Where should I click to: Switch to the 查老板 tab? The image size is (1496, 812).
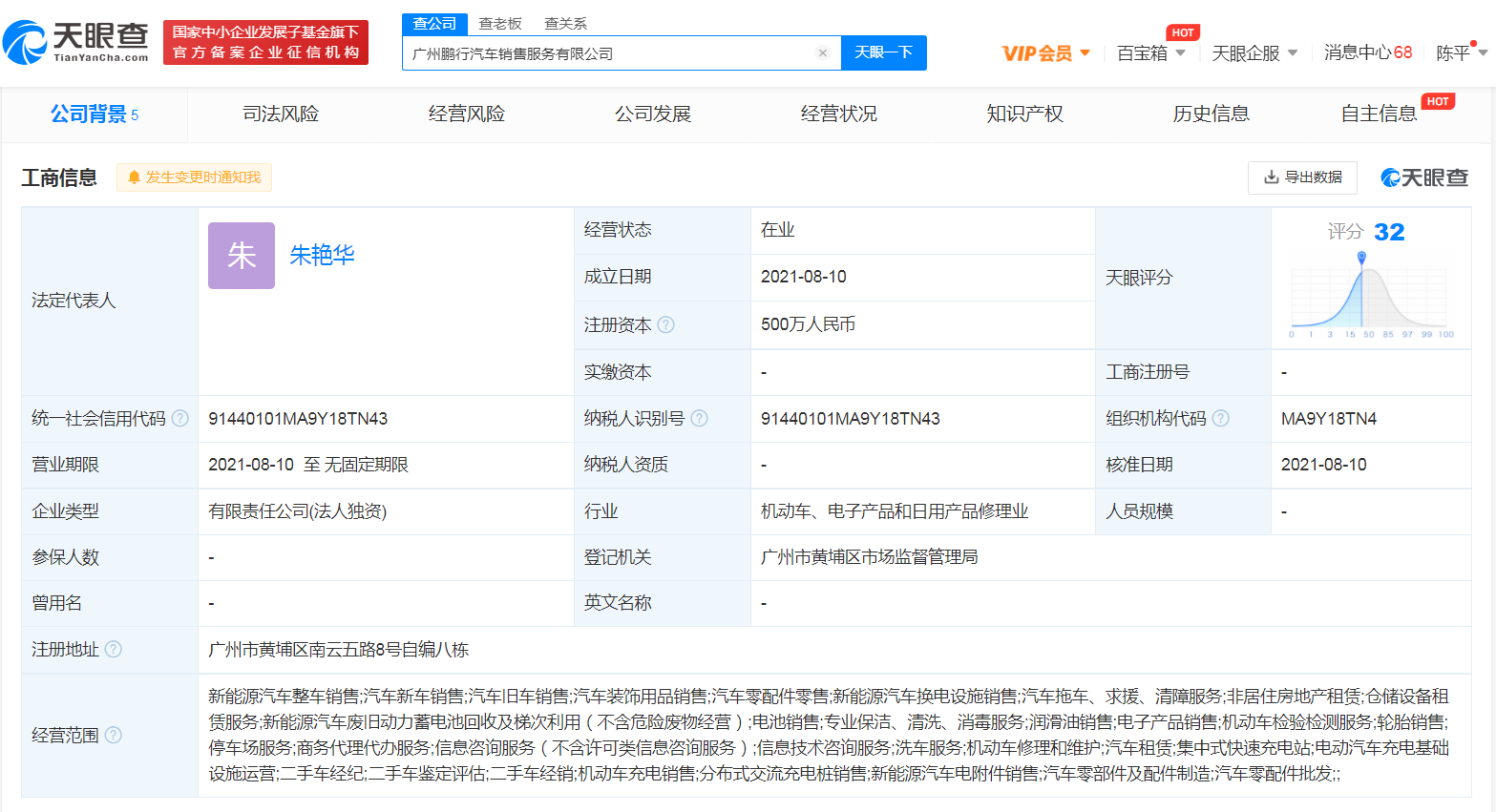[x=497, y=23]
